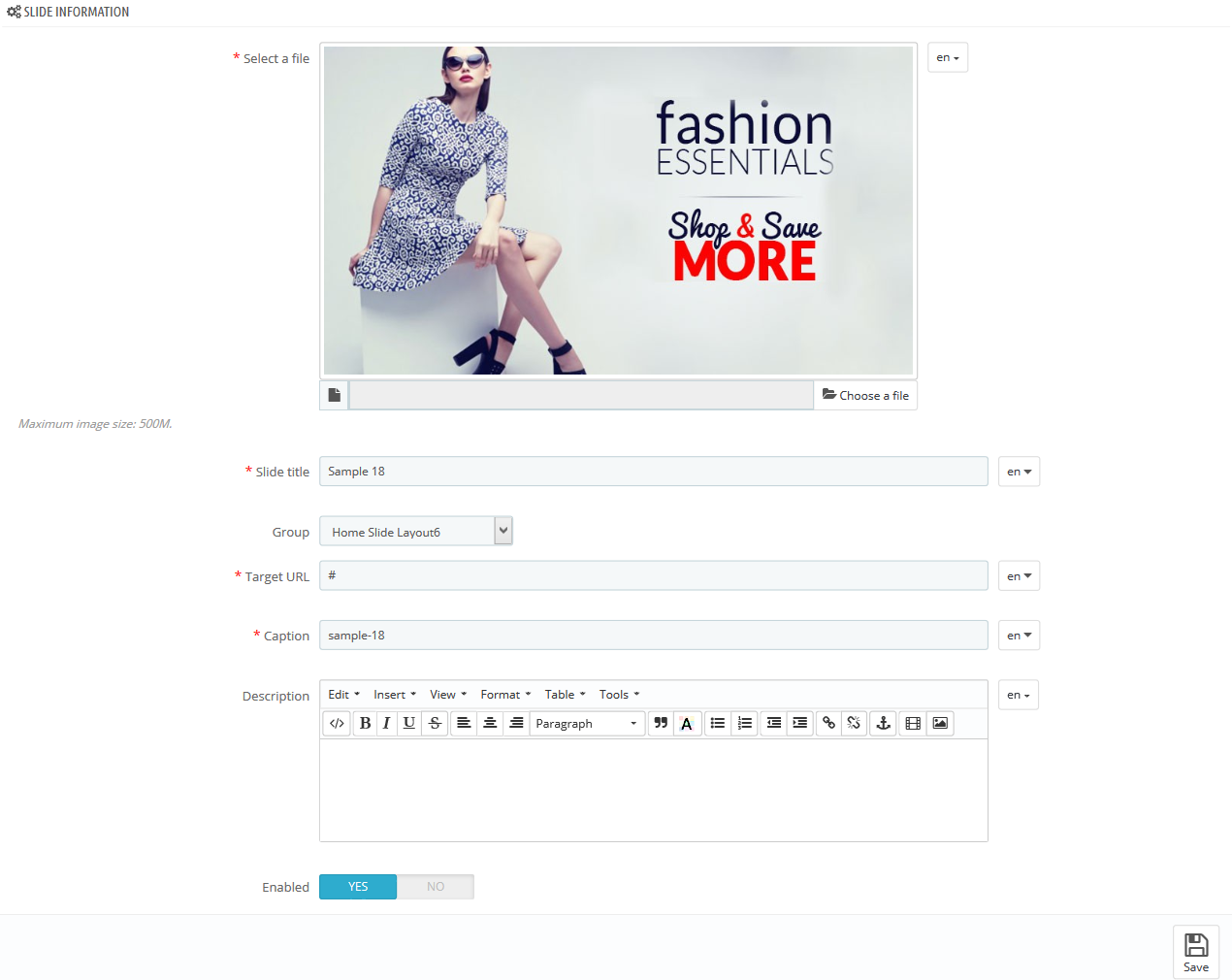The height and width of the screenshot is (980, 1232).
Task: Open the Insert menu
Action: (395, 695)
